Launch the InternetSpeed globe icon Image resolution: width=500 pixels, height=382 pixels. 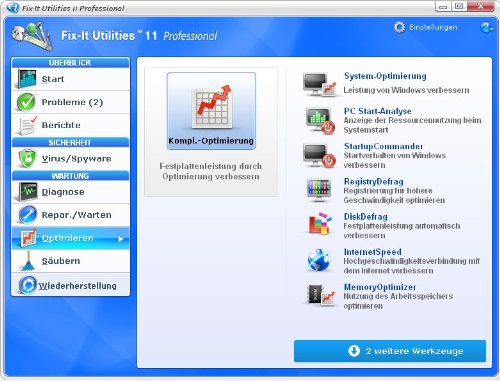(319, 260)
